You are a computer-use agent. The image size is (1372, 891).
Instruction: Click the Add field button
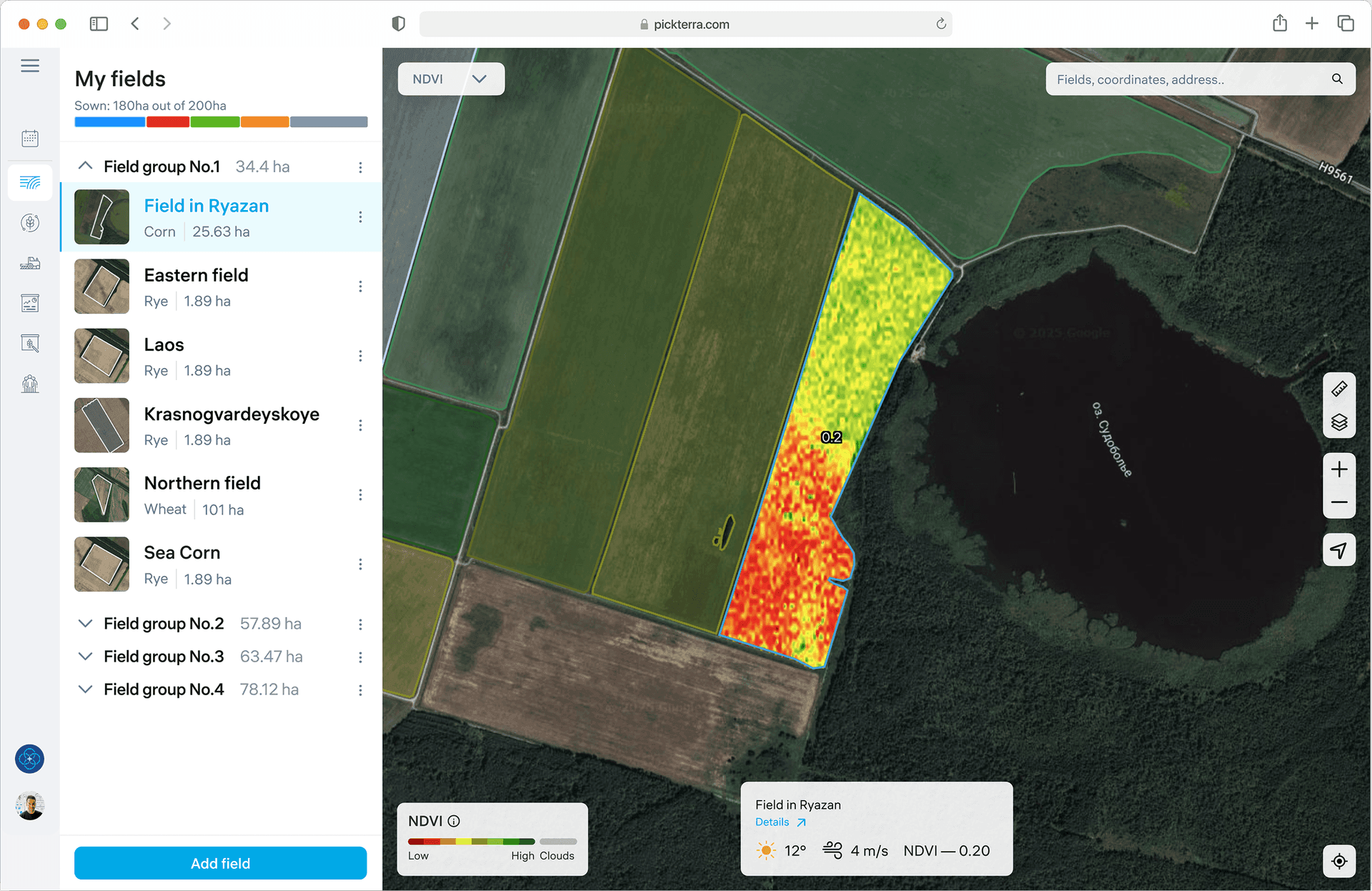[219, 863]
